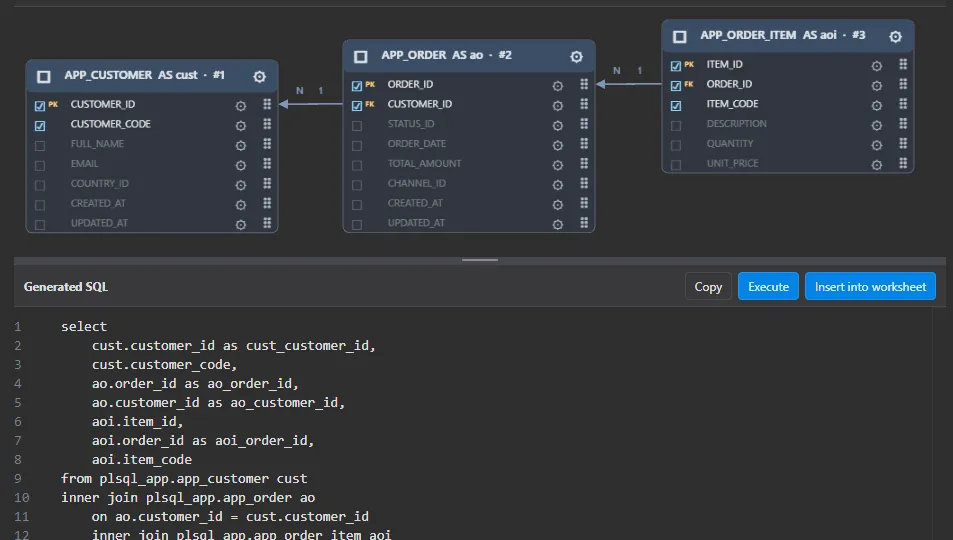Screen dimensions: 953x540
Task: Uncheck CUSTOMER_CODE column checkbox
Action: point(40,126)
